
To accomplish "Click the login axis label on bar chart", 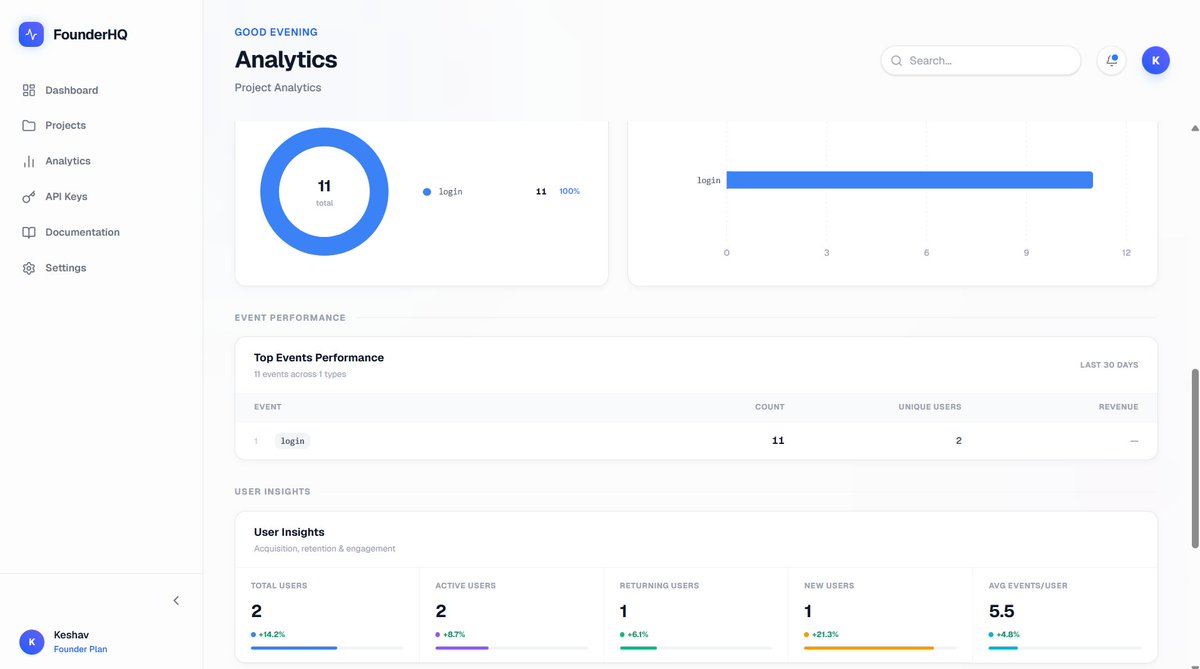I will (x=709, y=180).
